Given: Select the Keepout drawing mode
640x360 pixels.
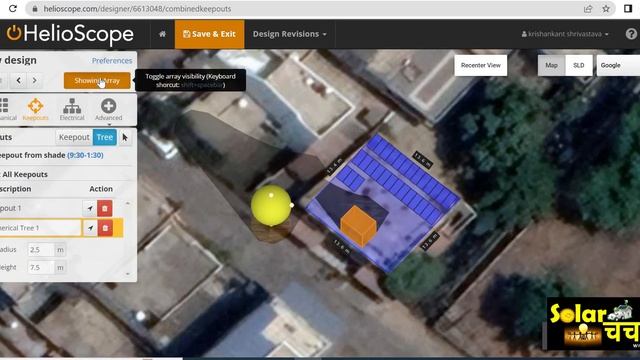Looking at the screenshot, I should tap(74, 137).
